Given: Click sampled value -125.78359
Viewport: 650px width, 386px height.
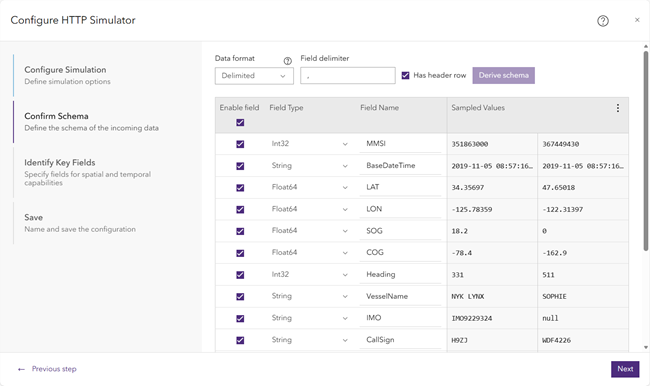Looking at the screenshot, I should tap(472, 210).
